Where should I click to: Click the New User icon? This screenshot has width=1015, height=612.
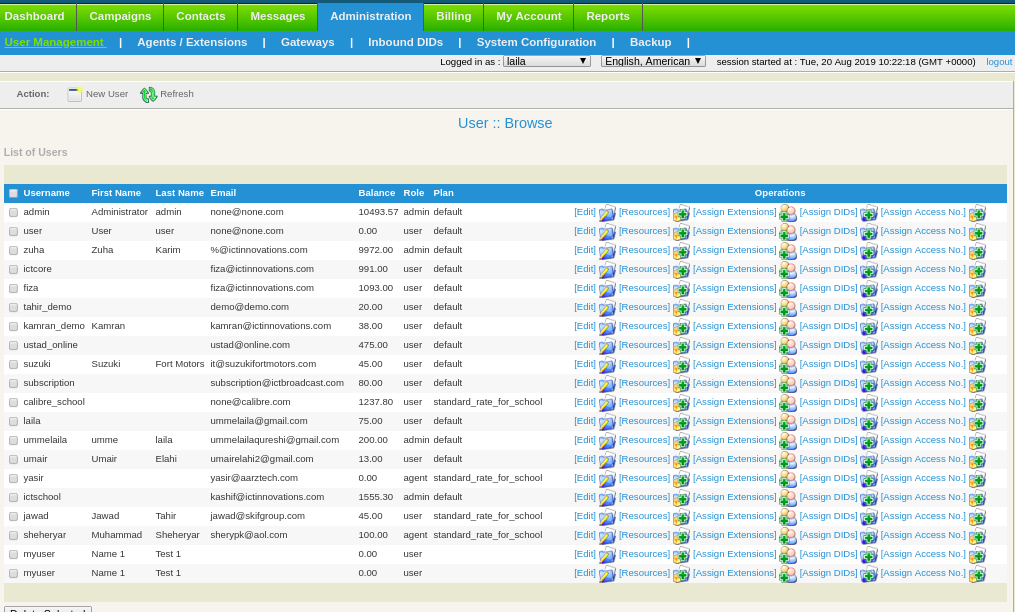pos(74,95)
